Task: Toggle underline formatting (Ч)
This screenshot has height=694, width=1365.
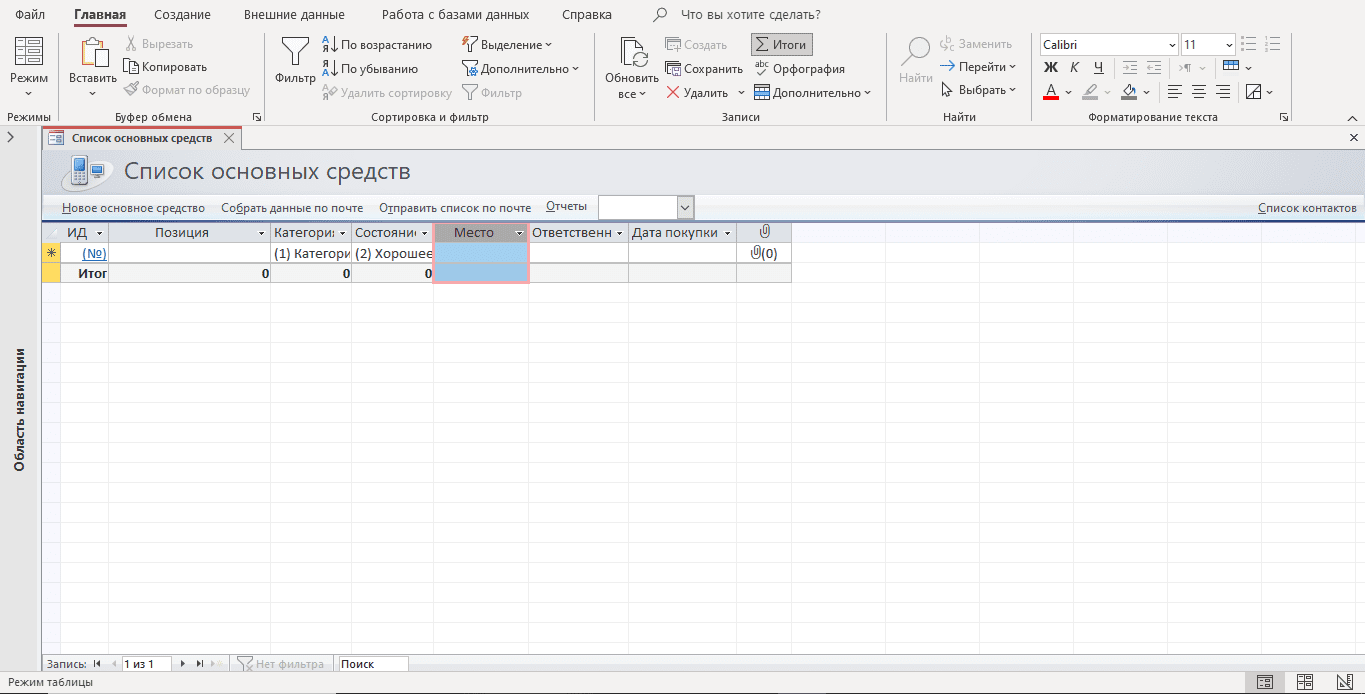Action: click(1098, 68)
